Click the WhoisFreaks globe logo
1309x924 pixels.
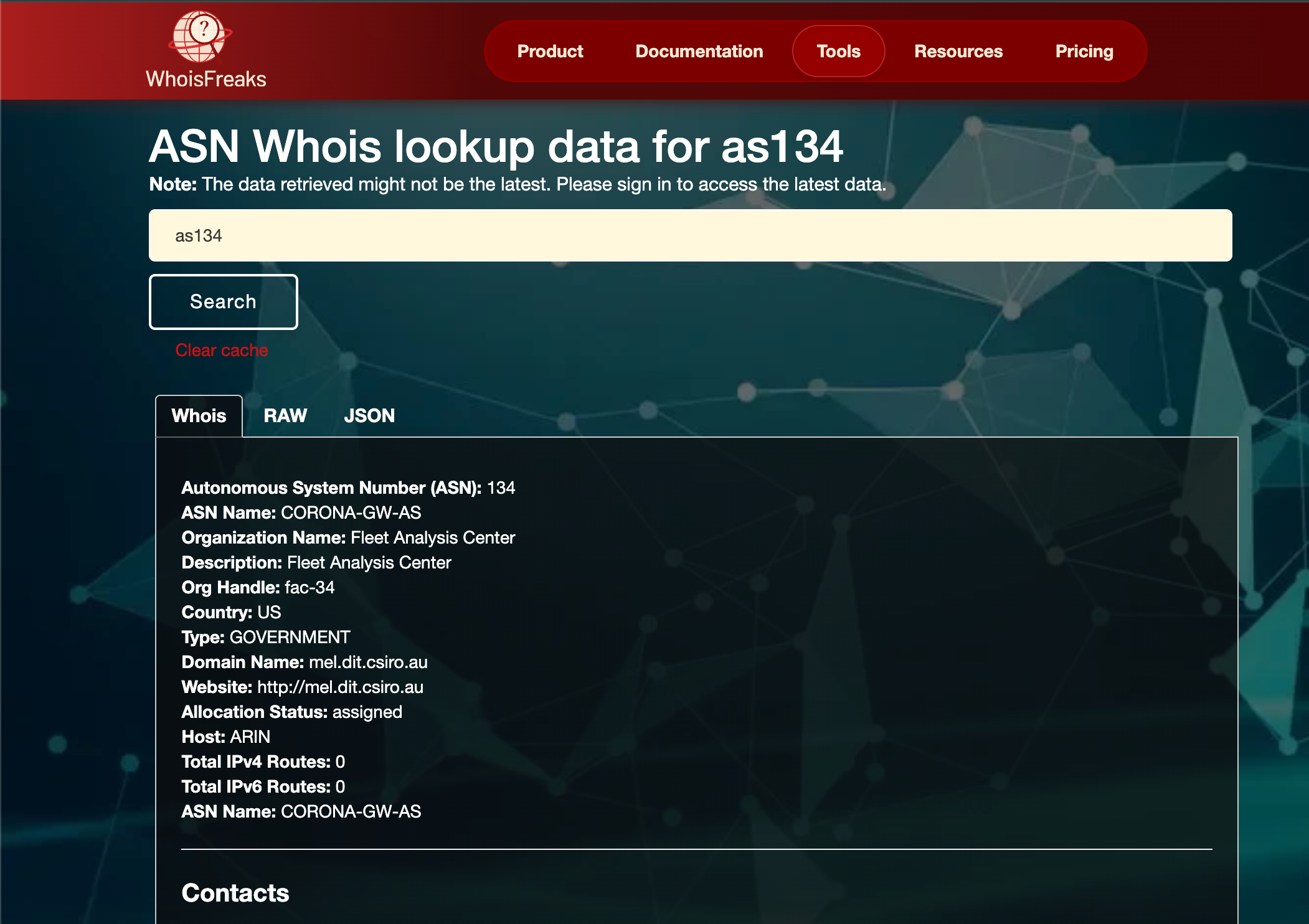click(x=201, y=37)
